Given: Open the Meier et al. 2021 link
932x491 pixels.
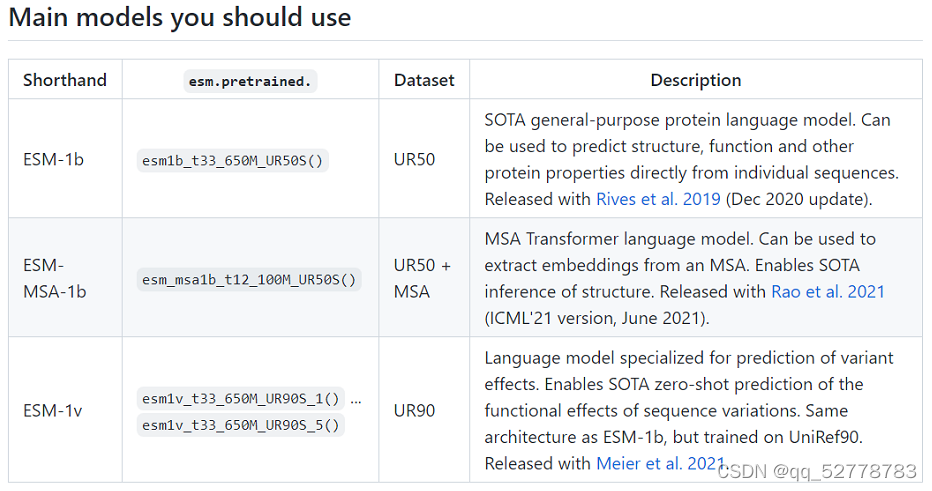Looking at the screenshot, I should 660,464.
